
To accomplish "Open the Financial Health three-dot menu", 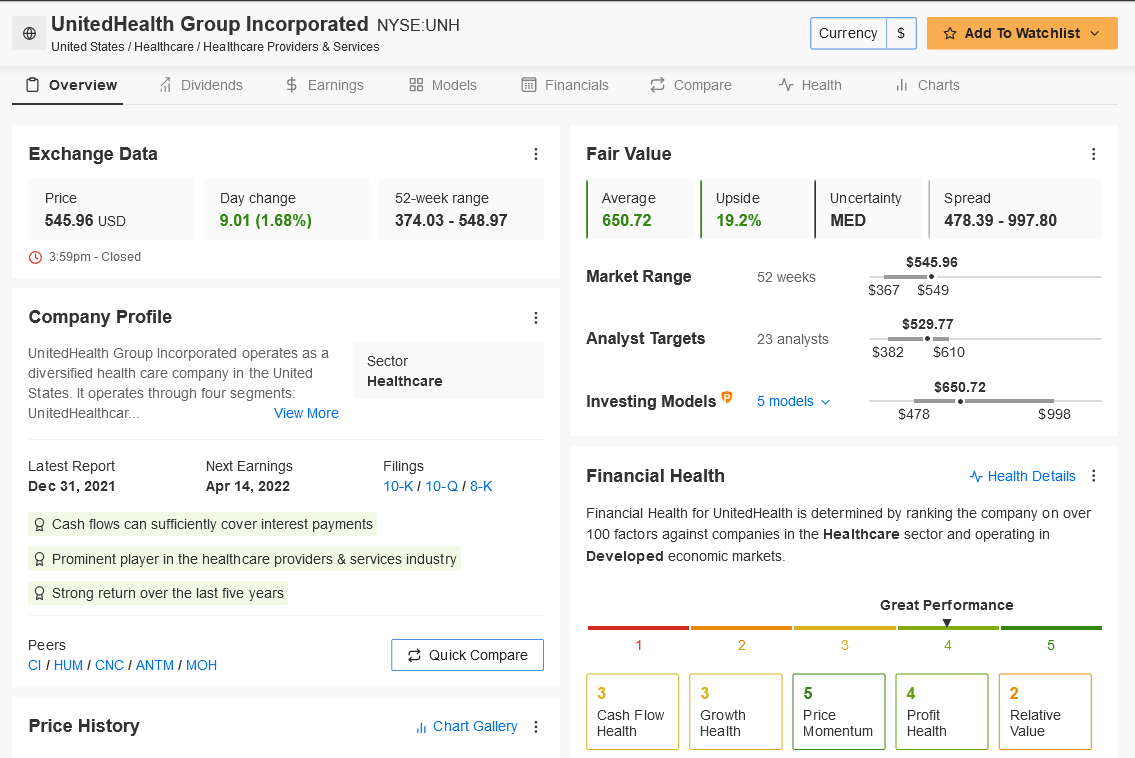I will (1094, 476).
